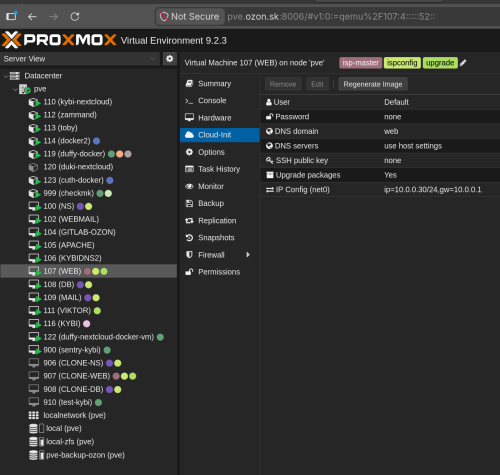Click the isp-master tag
500x475 pixels.
pos(360,63)
